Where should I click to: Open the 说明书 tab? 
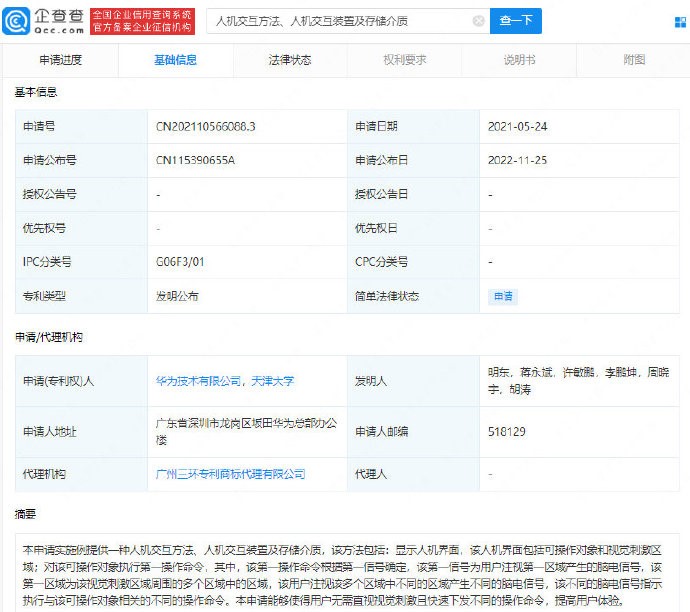point(519,60)
